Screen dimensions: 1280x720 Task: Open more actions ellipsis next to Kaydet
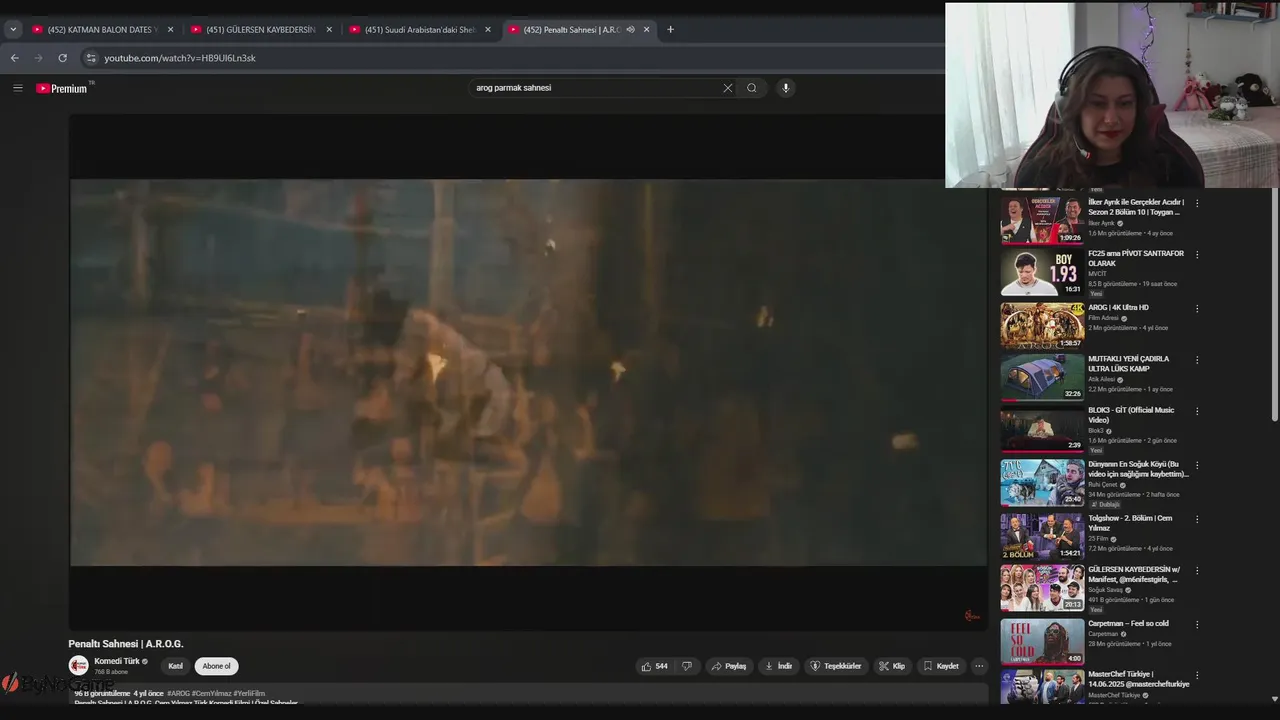click(979, 666)
